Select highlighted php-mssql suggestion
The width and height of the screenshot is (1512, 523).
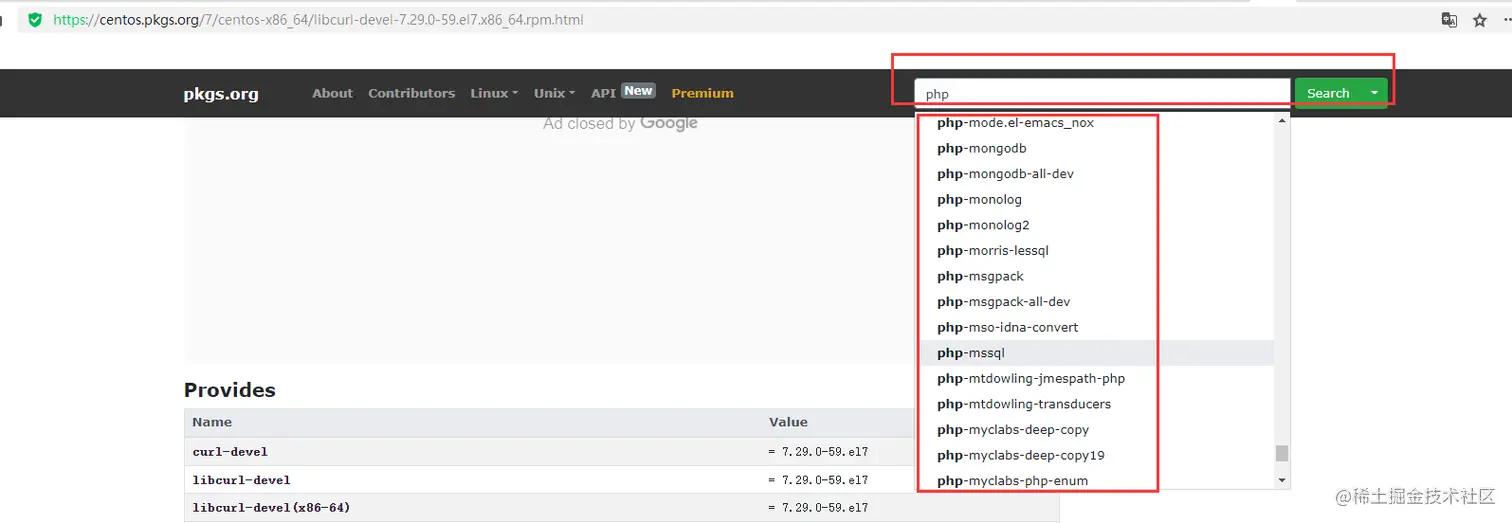point(1096,353)
